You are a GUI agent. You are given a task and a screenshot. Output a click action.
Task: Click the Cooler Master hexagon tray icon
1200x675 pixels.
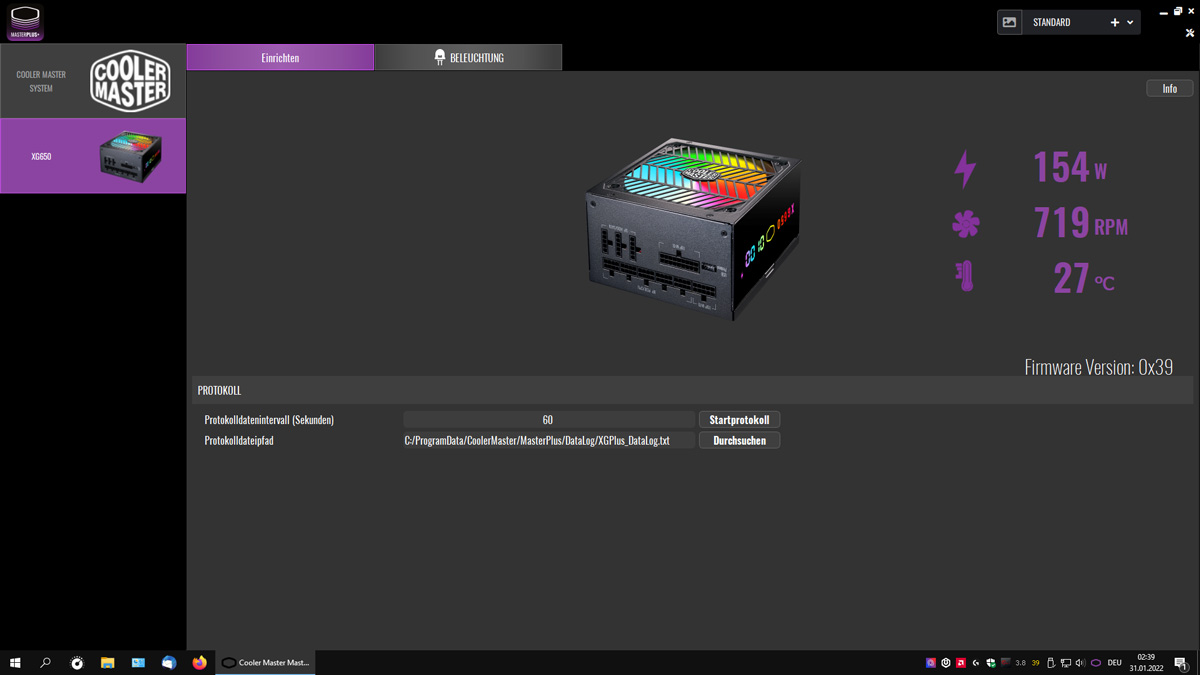click(x=1096, y=663)
